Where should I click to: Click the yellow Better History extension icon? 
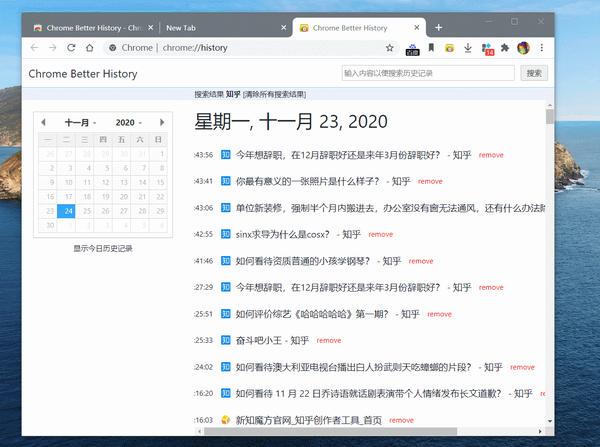(449, 48)
